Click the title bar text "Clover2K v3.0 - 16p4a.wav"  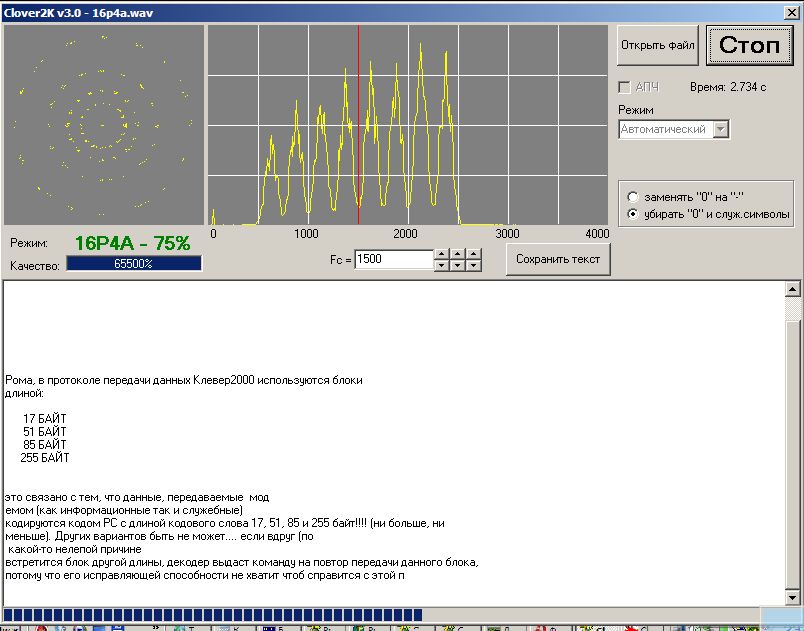click(78, 13)
